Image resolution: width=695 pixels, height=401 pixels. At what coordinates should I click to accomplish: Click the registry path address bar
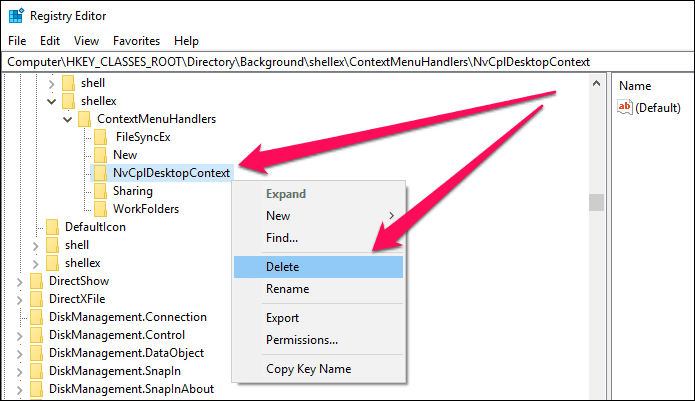pos(348,62)
